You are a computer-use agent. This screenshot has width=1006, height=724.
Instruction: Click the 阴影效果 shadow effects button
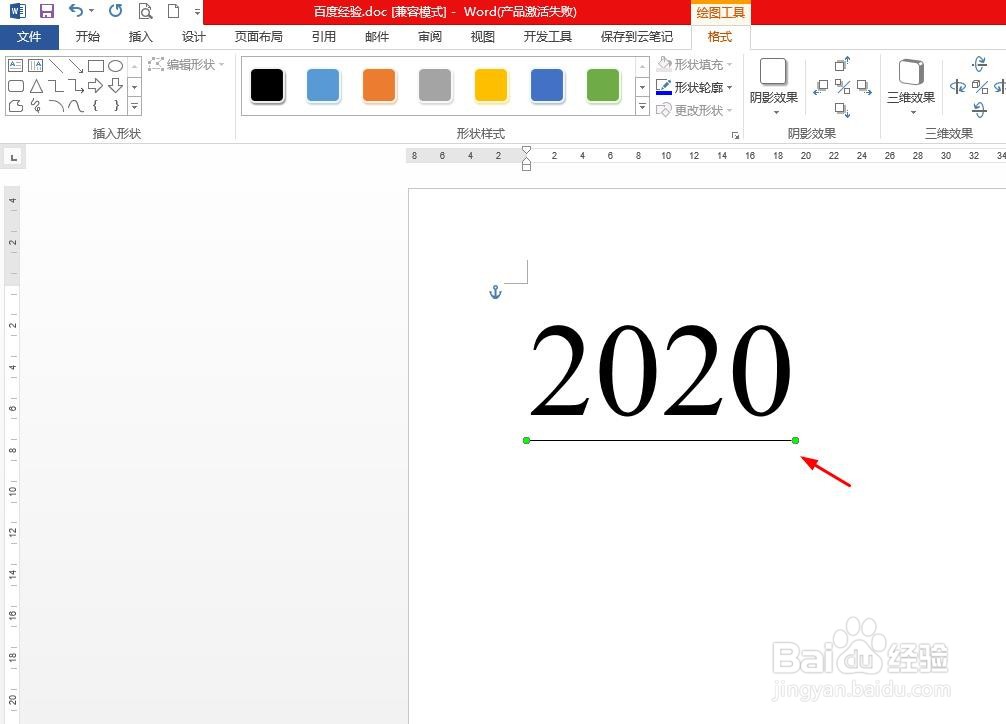tap(773, 85)
